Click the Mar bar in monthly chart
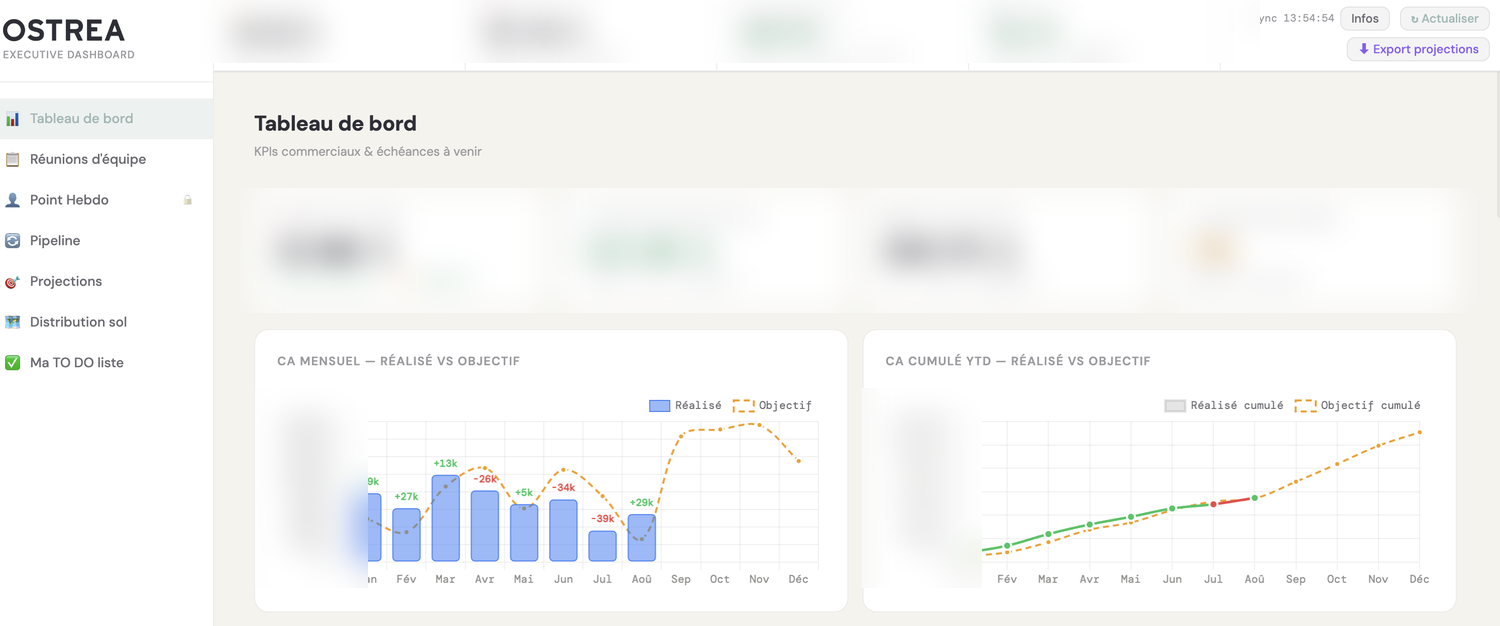 click(x=446, y=518)
